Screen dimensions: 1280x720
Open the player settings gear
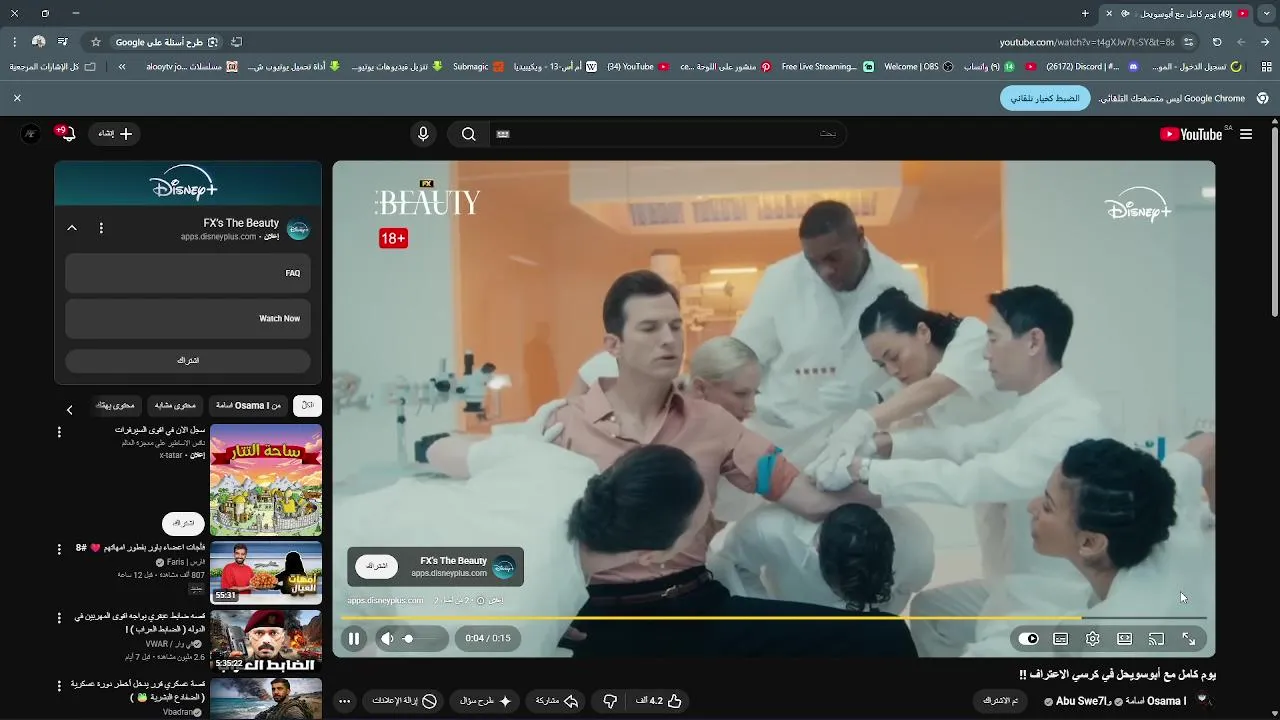coord(1093,639)
